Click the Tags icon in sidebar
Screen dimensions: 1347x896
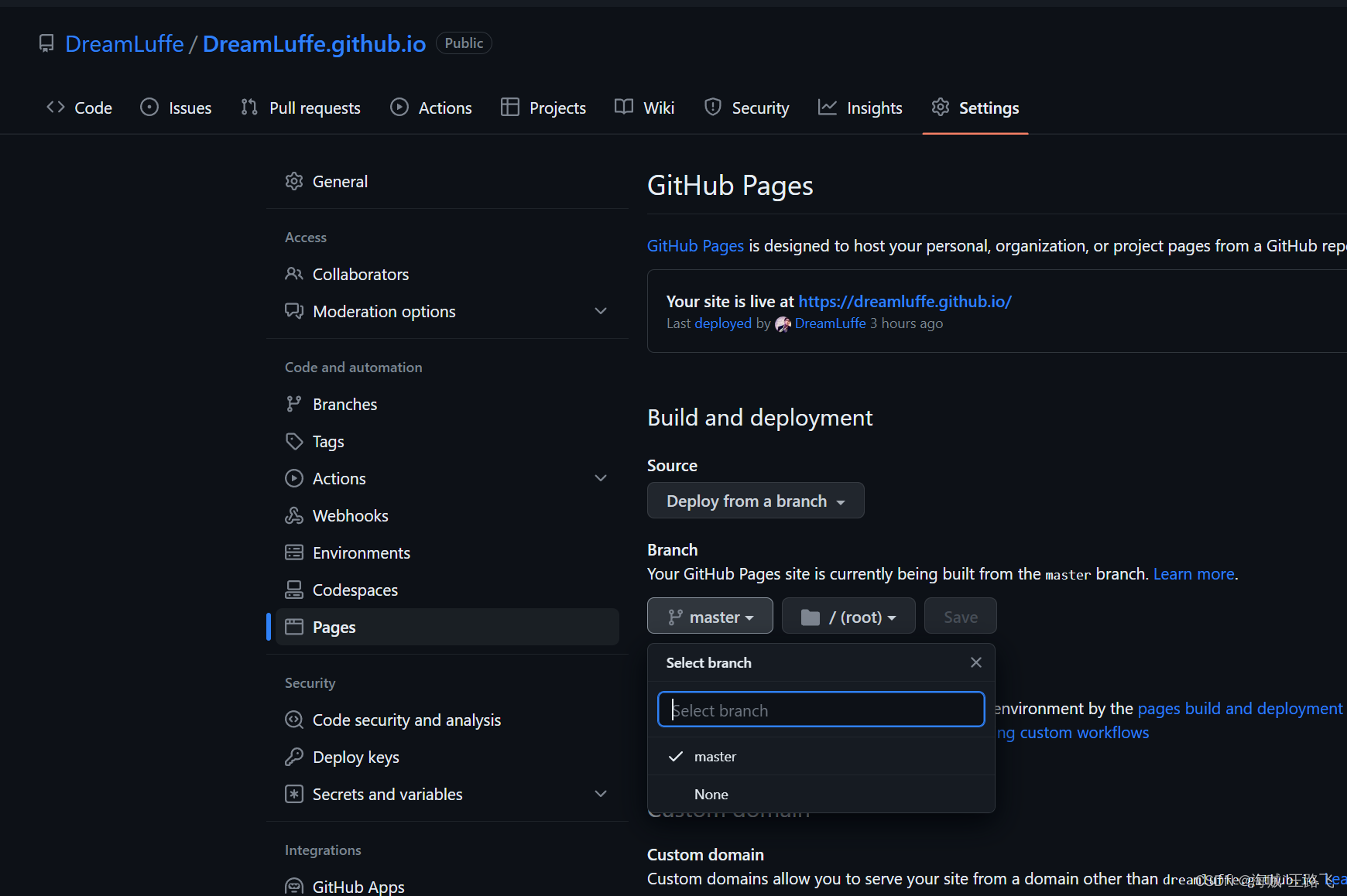click(x=294, y=442)
